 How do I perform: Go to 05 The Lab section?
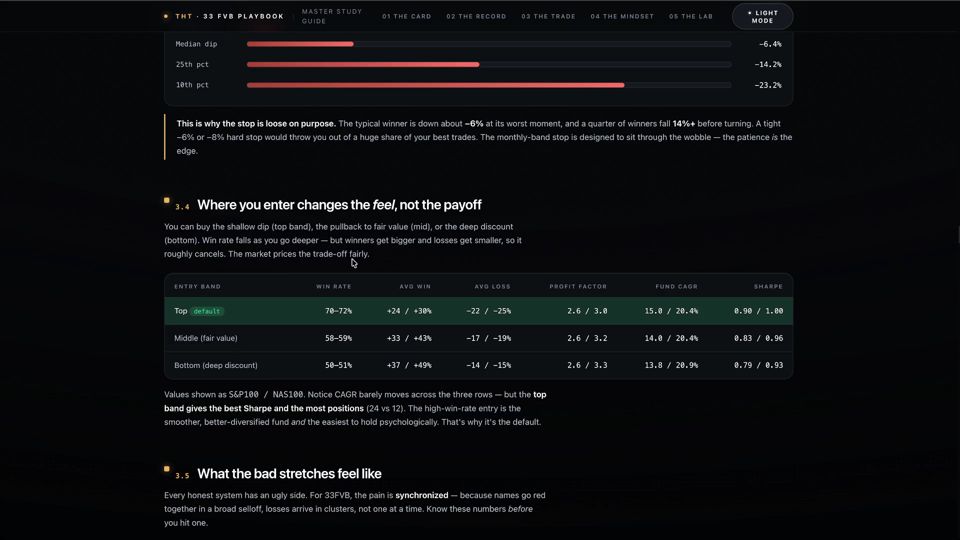coord(691,17)
